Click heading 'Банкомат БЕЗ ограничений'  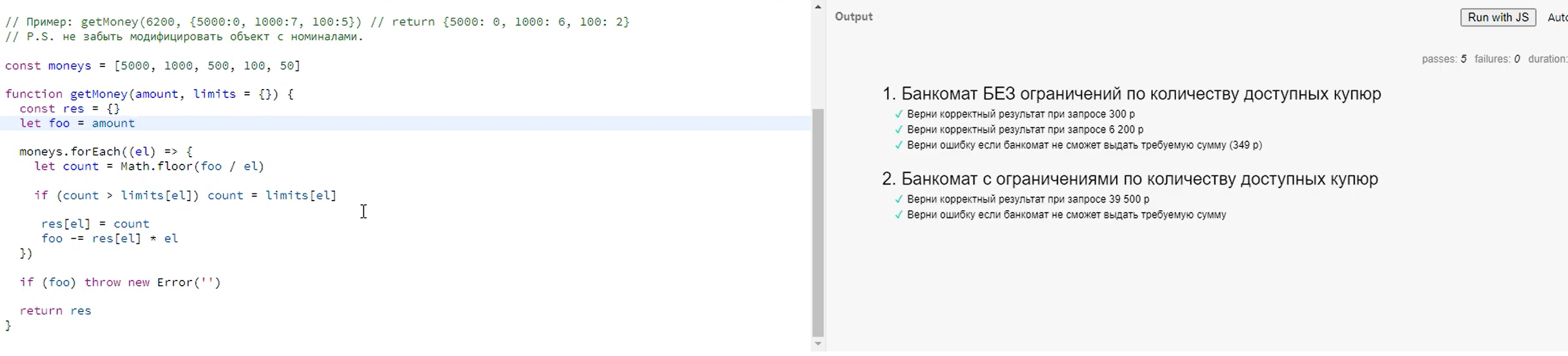(x=1131, y=94)
